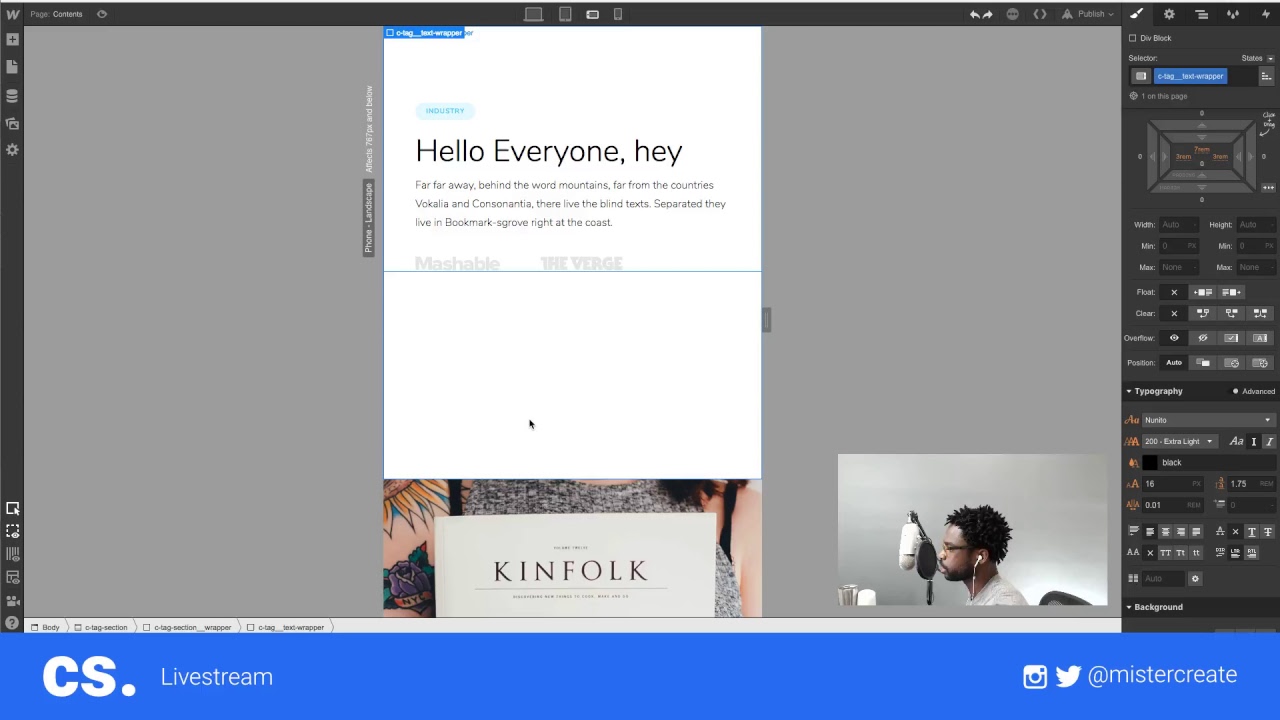Open the Nunito font dropdown
Image resolution: width=1280 pixels, height=720 pixels.
click(x=1208, y=420)
